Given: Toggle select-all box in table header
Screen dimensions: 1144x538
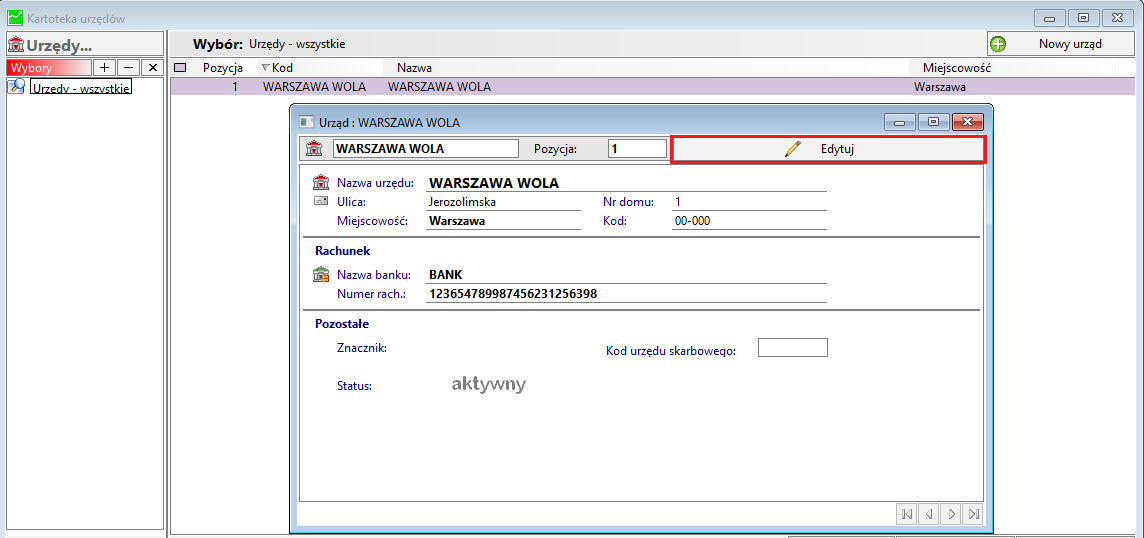Looking at the screenshot, I should (x=180, y=68).
